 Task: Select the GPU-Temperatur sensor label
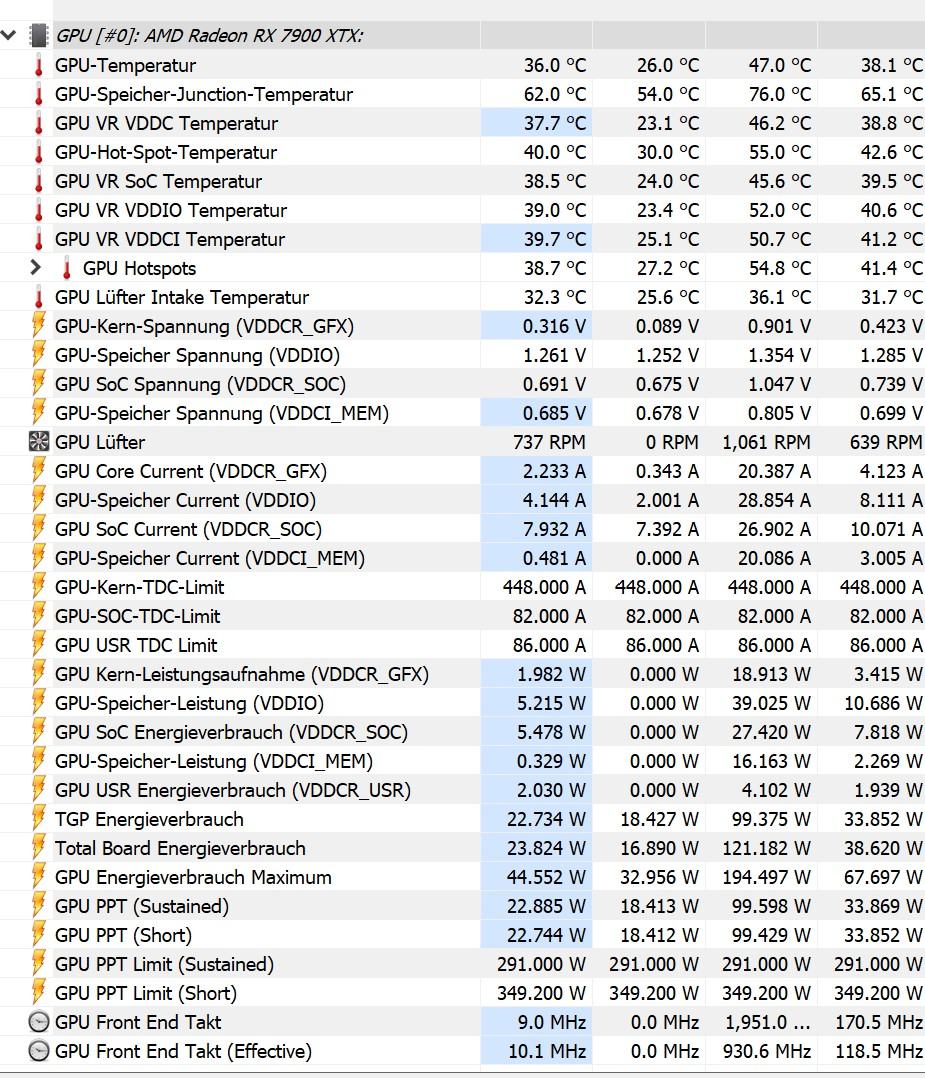click(125, 65)
